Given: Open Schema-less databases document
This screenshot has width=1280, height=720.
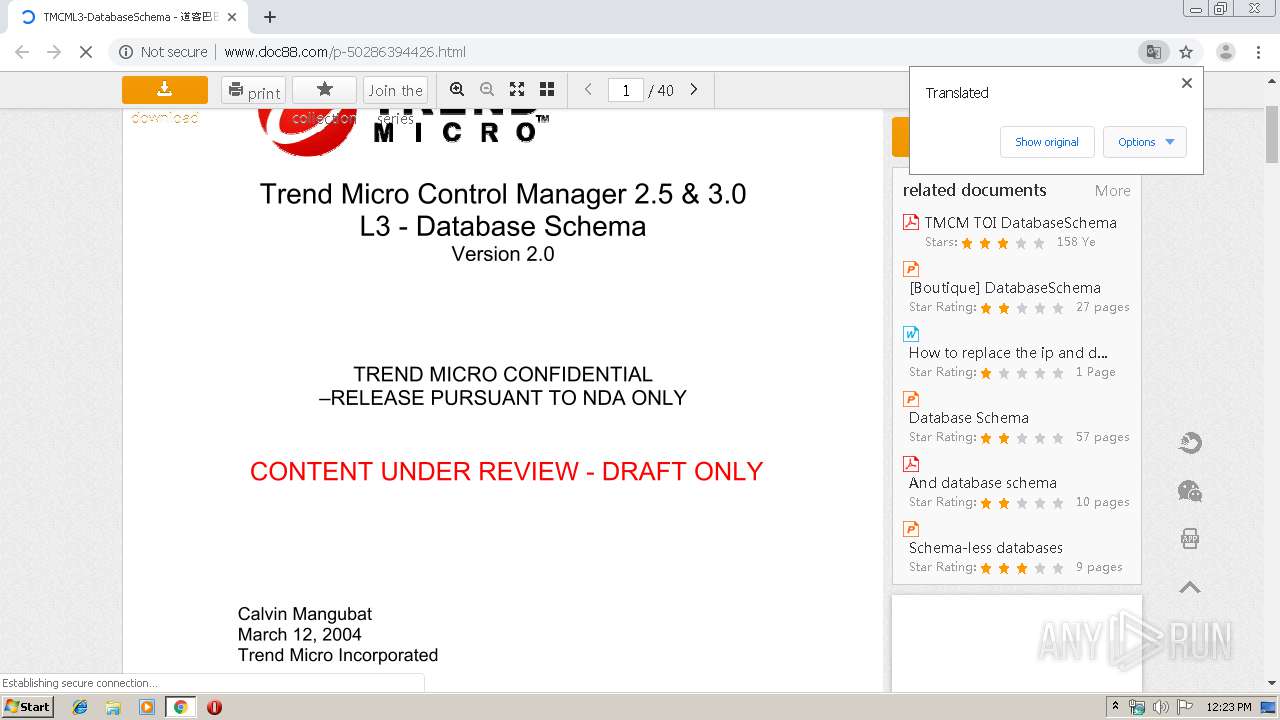Looking at the screenshot, I should 986,548.
